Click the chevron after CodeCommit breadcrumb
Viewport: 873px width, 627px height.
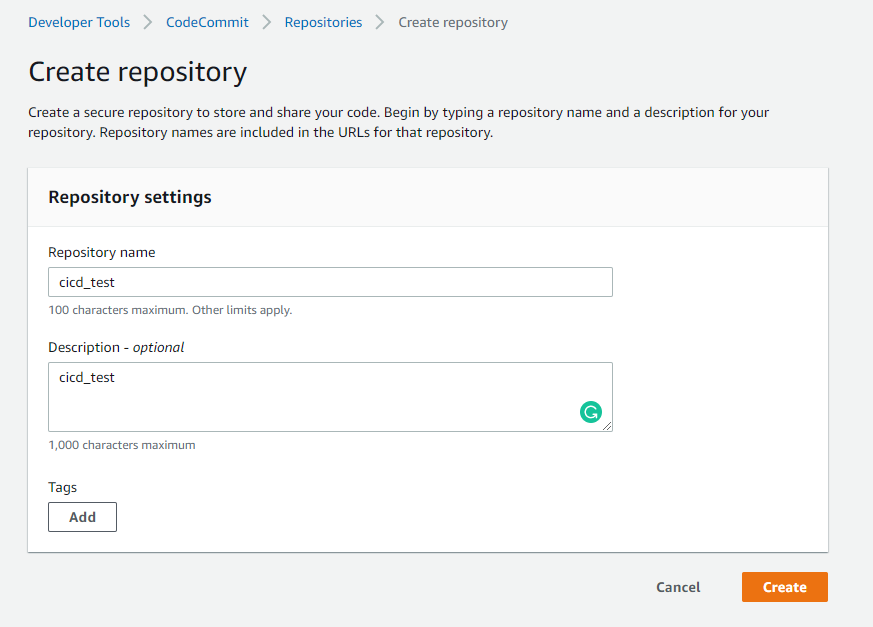point(267,22)
